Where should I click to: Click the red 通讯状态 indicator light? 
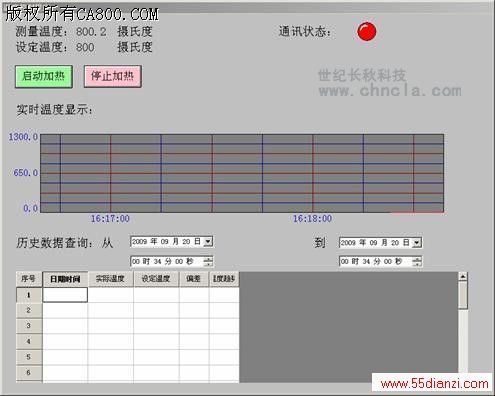coord(367,32)
